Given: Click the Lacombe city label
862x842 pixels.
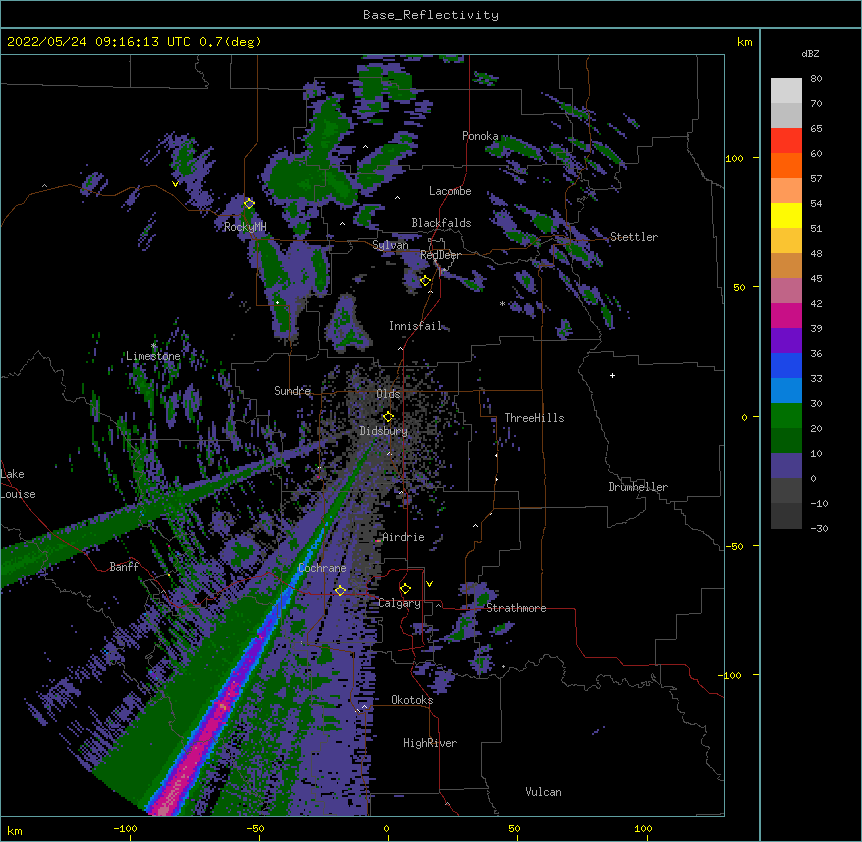Looking at the screenshot, I should coord(450,191).
